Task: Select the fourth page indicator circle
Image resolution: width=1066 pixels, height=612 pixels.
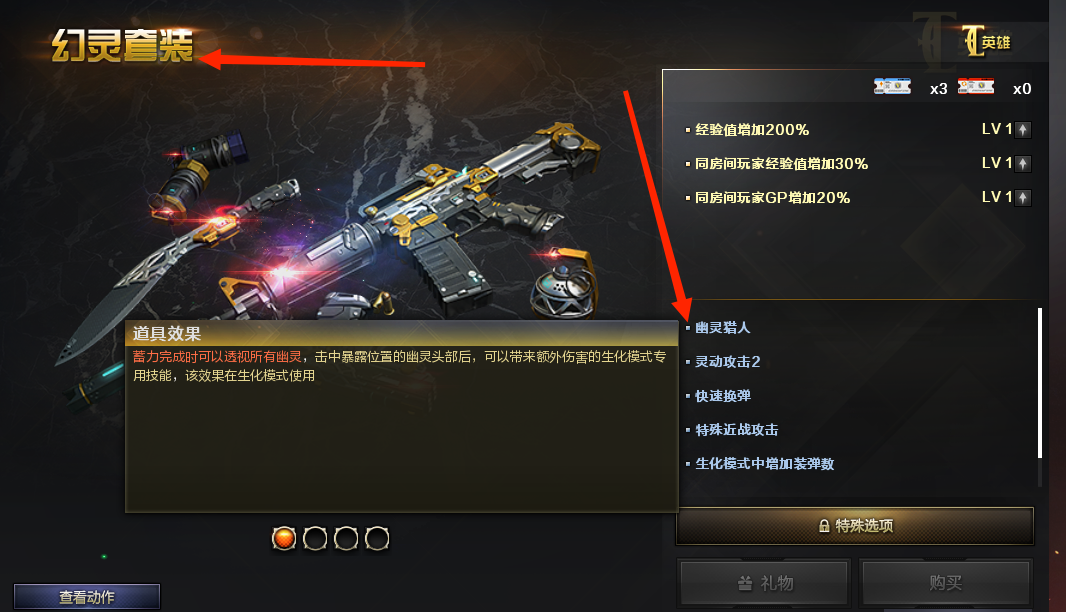Action: click(377, 538)
